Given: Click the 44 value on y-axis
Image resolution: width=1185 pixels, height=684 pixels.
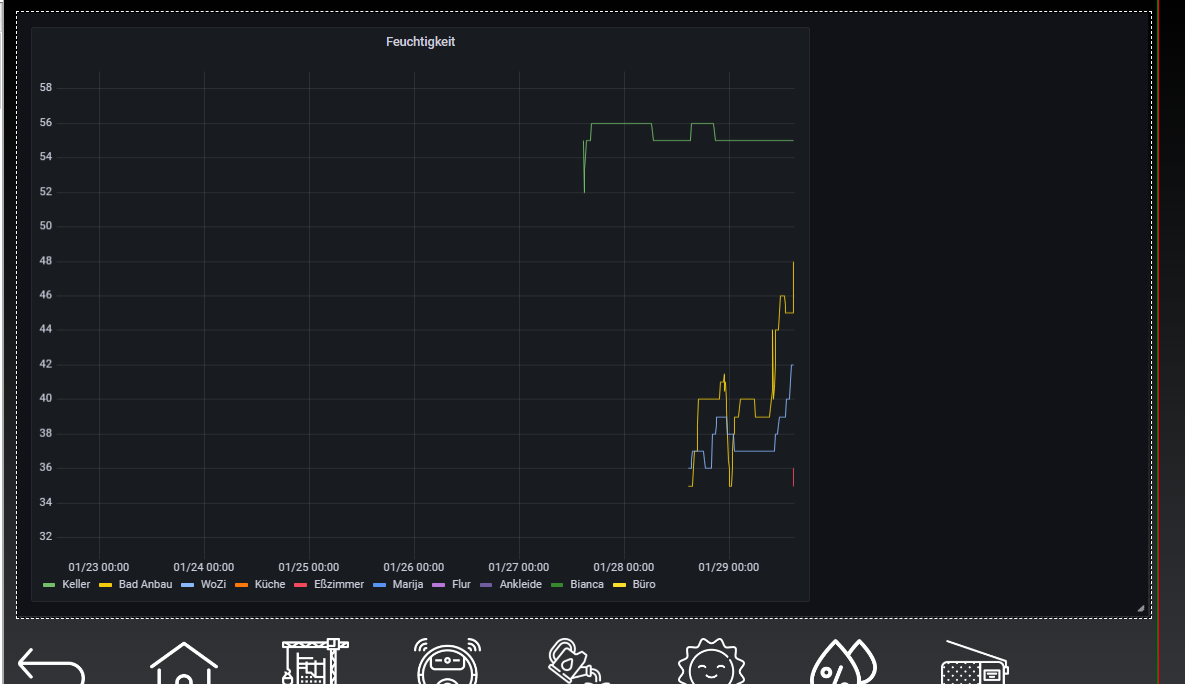Looking at the screenshot, I should coord(46,330).
